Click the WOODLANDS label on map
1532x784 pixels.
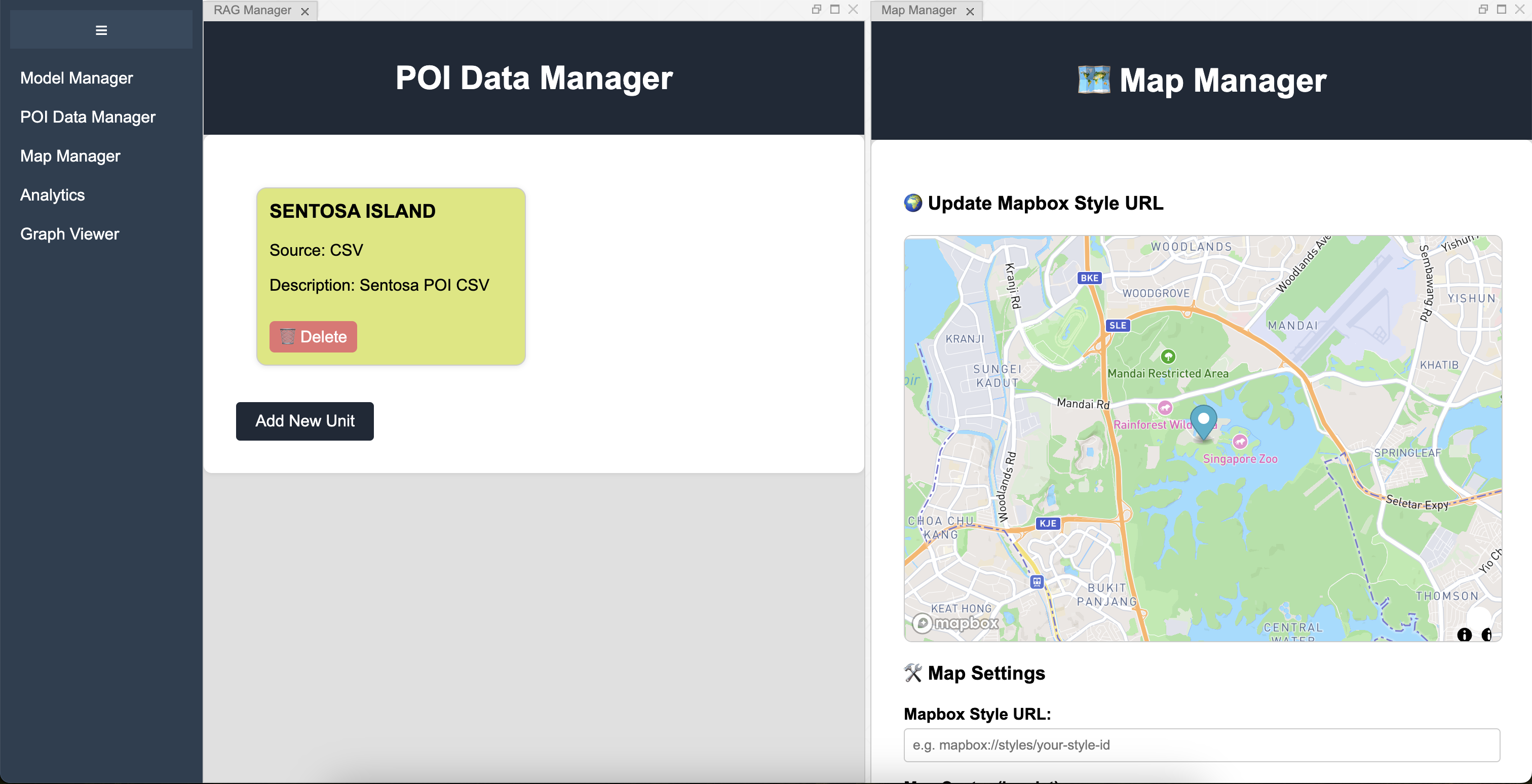(x=1191, y=247)
